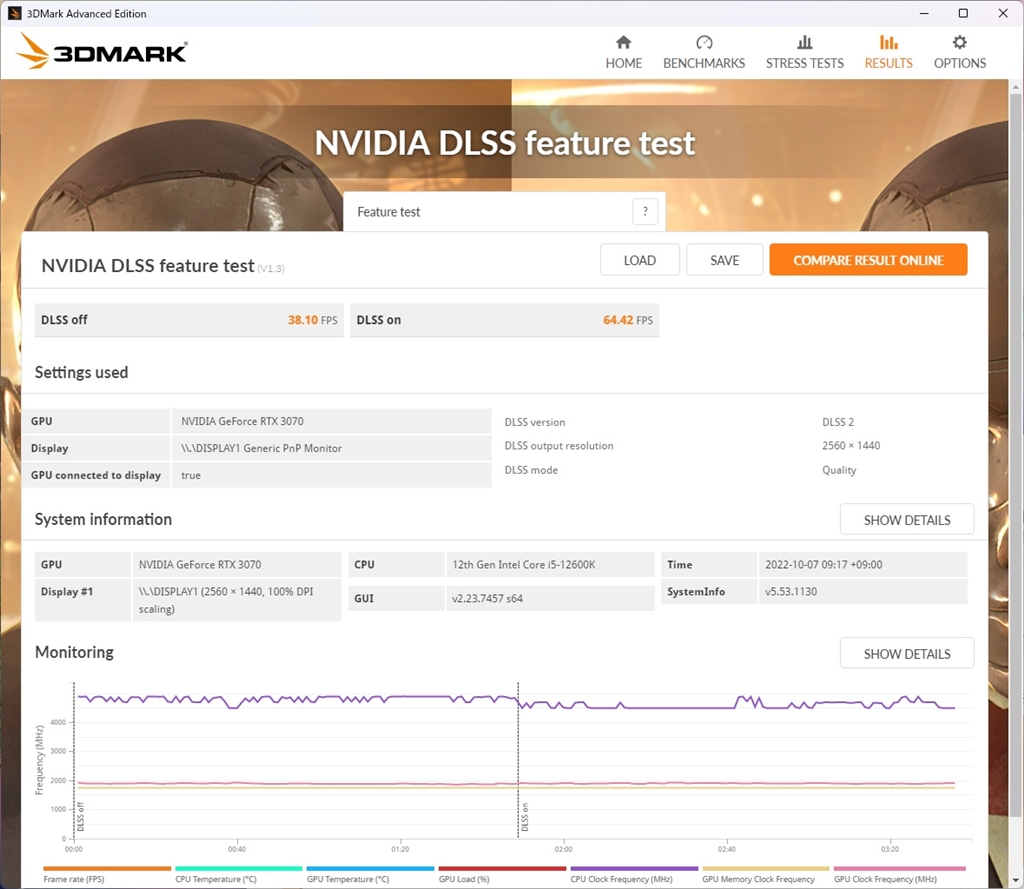1024x889 pixels.
Task: Open the STRESS TESTS section
Action: 805,52
